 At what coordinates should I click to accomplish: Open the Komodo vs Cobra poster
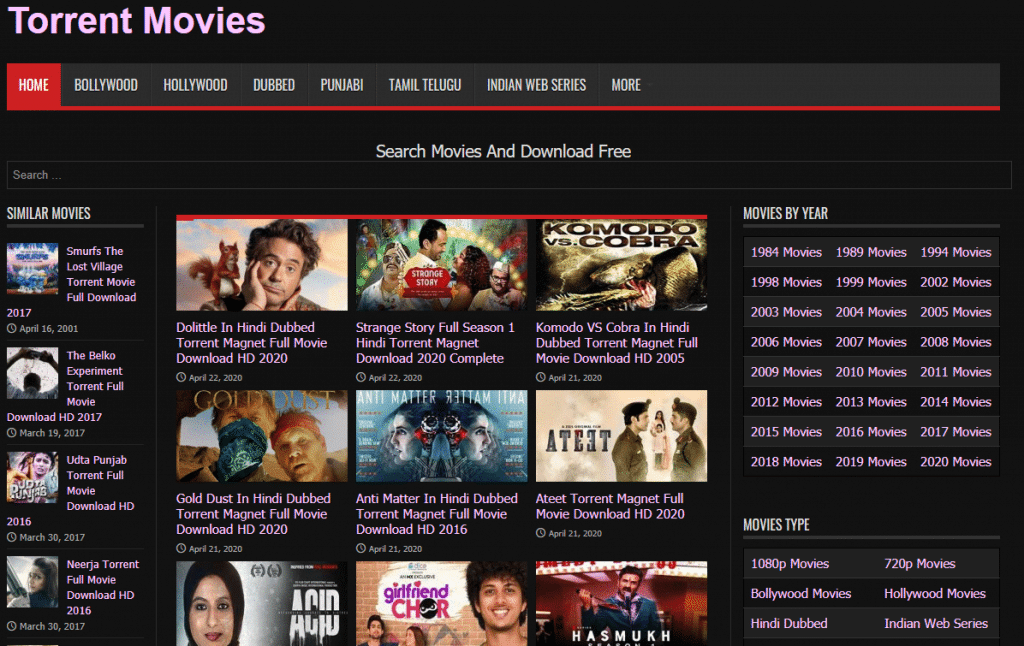621,265
